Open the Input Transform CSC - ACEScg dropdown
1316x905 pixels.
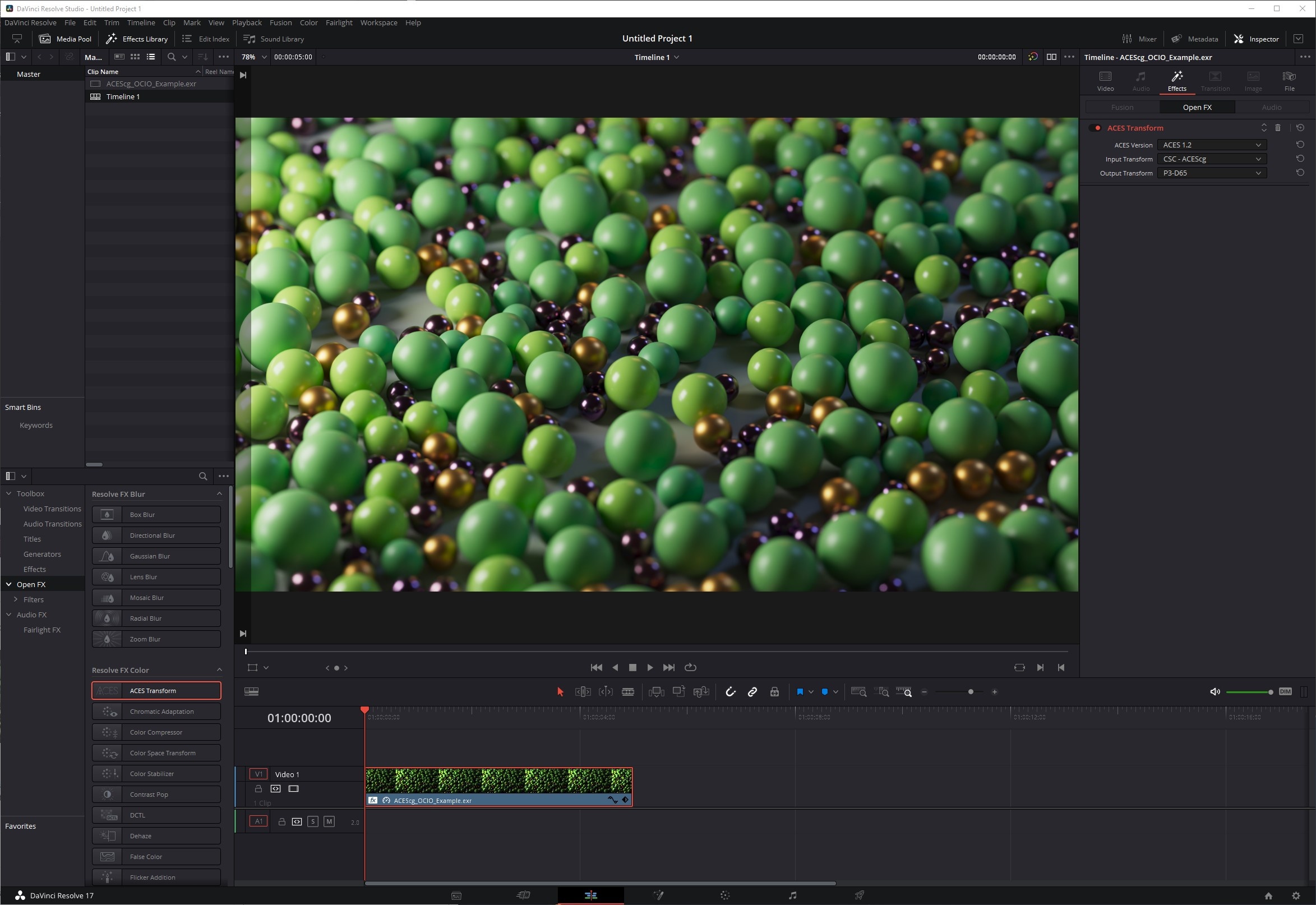point(1211,159)
